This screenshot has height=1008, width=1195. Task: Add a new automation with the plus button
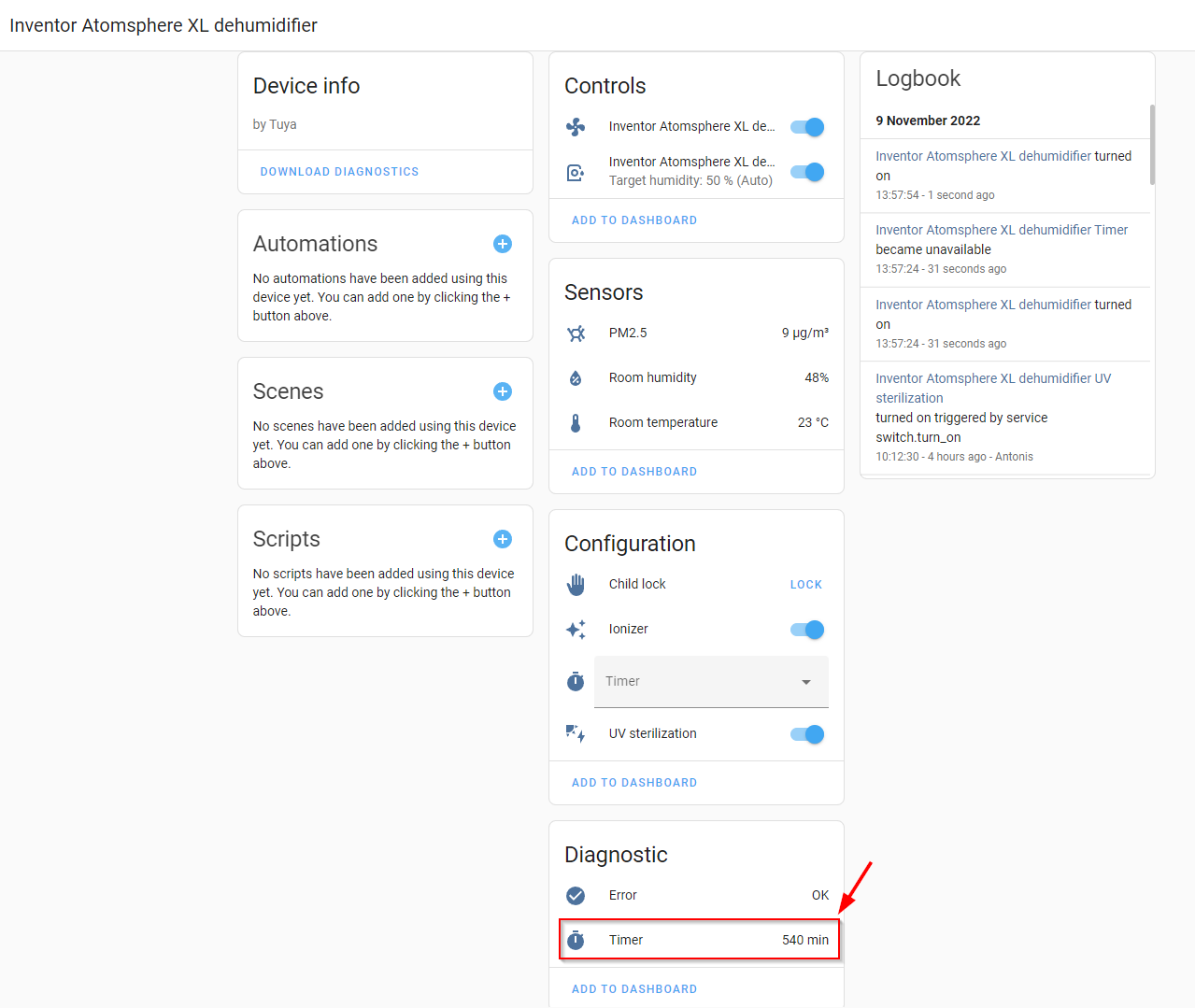[x=502, y=244]
